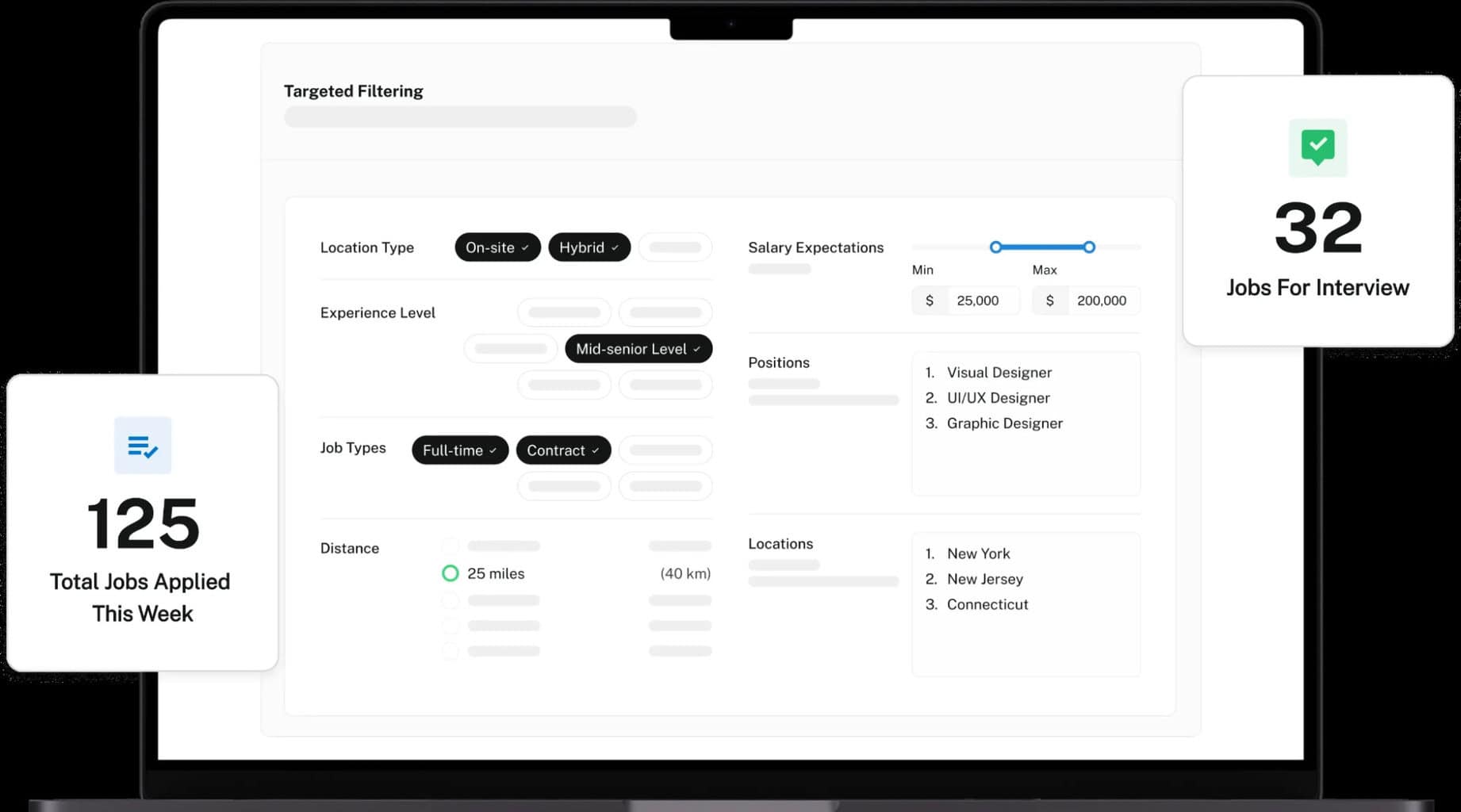Screen dimensions: 1461x812
Task: Select the 25 miles distance radio button
Action: point(450,573)
